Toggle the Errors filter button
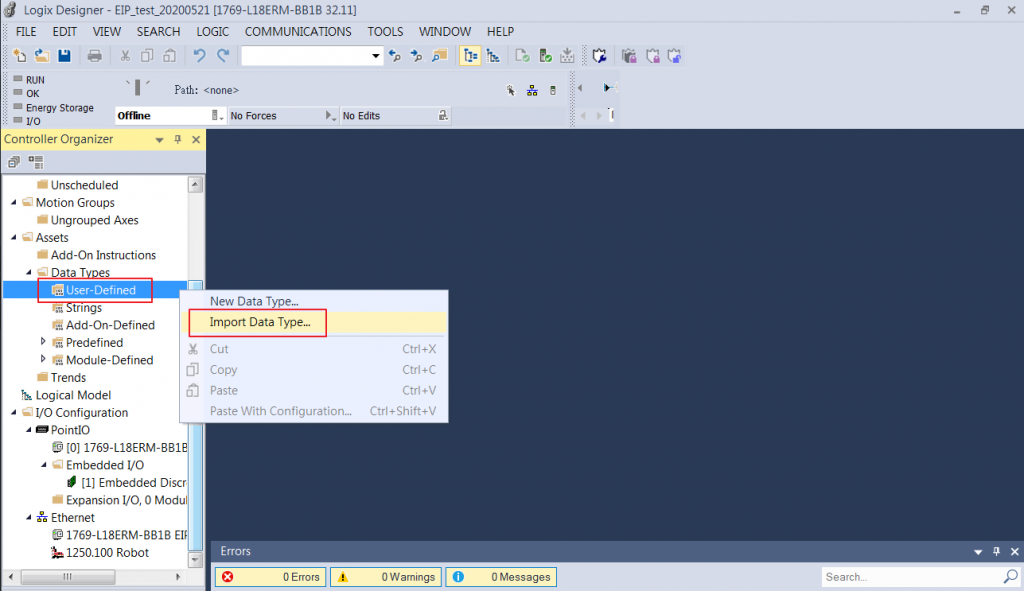 point(271,577)
